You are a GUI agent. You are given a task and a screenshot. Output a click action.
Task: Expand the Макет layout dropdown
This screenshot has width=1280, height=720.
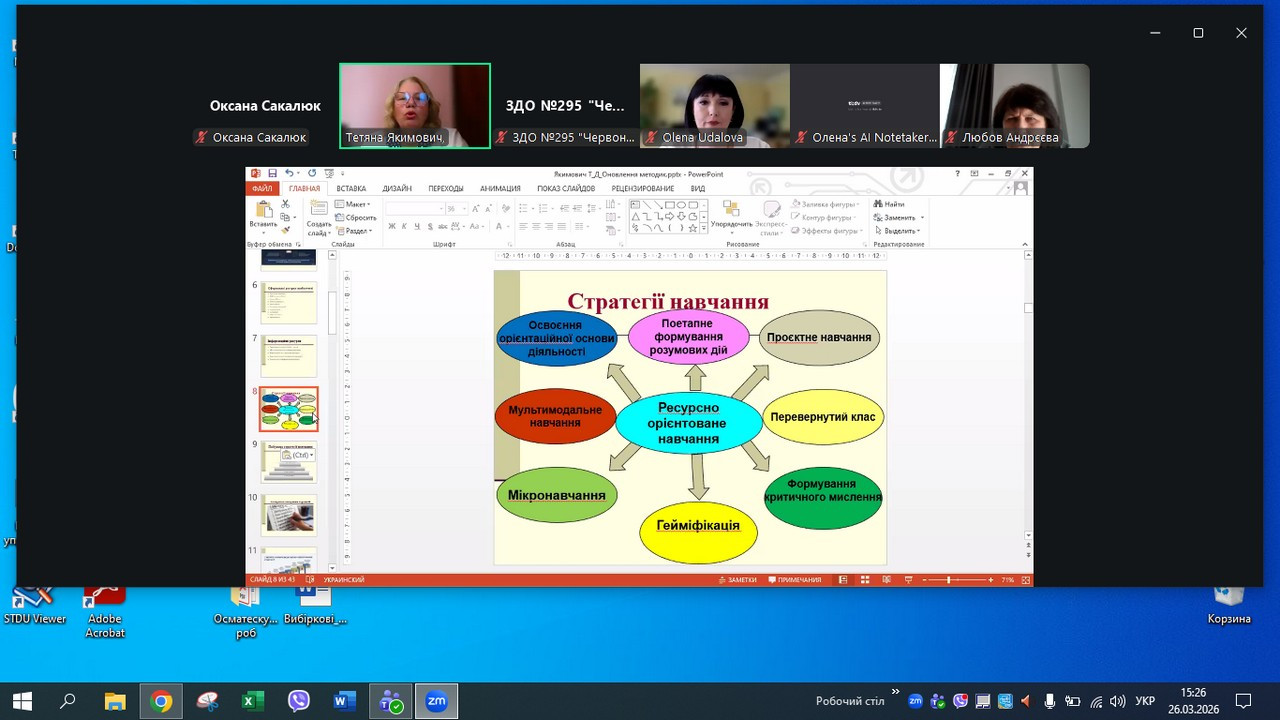(356, 204)
